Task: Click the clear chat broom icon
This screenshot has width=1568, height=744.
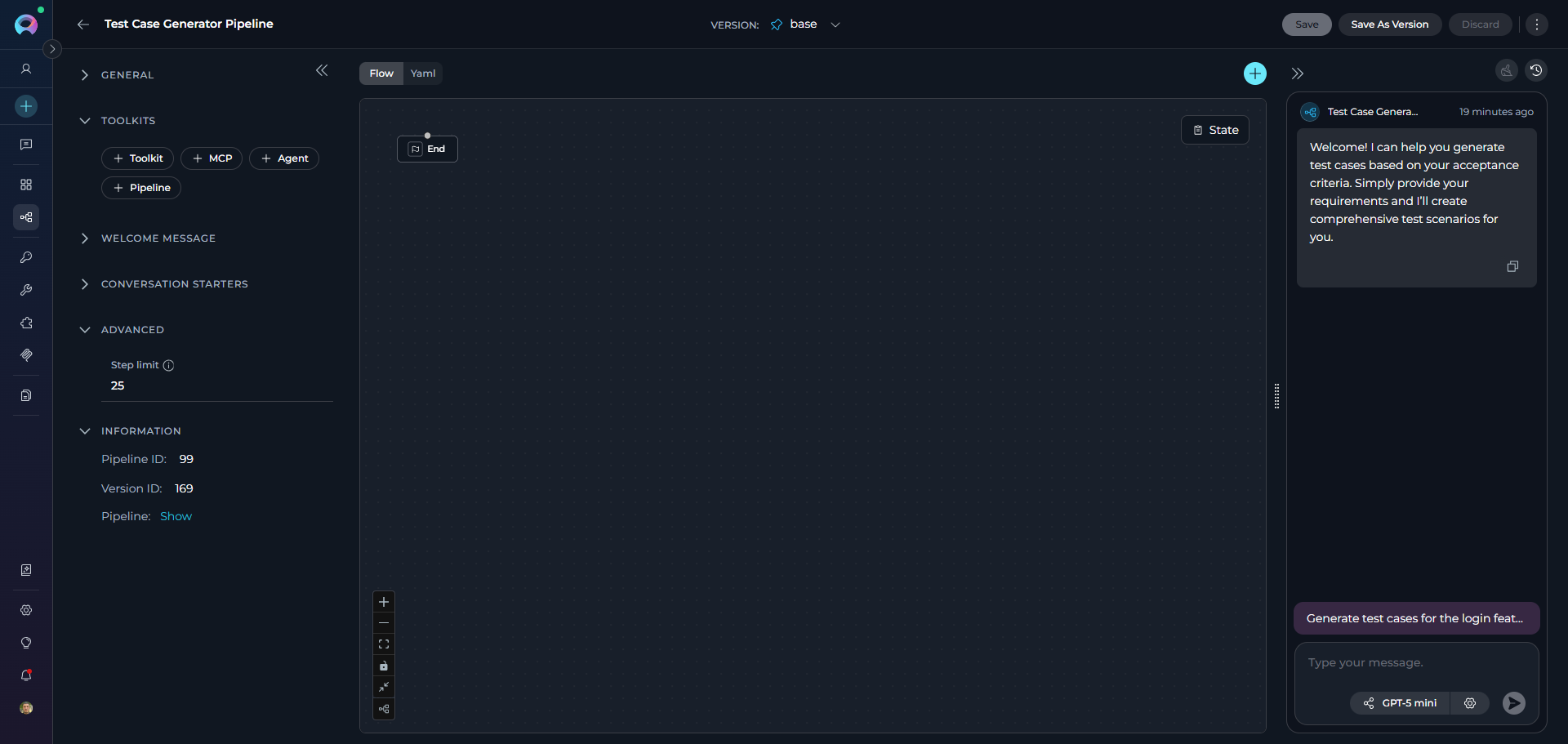Action: pyautogui.click(x=1507, y=70)
